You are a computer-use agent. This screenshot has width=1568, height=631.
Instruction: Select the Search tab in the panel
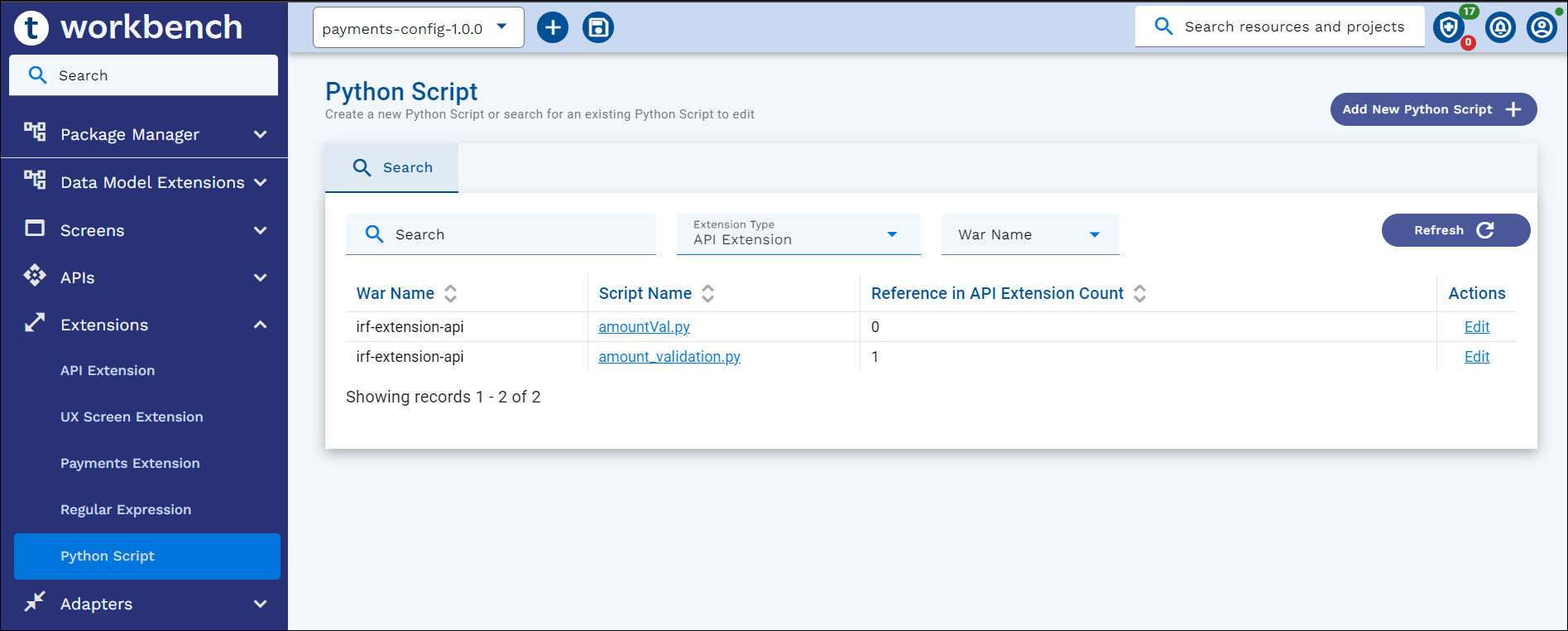391,168
